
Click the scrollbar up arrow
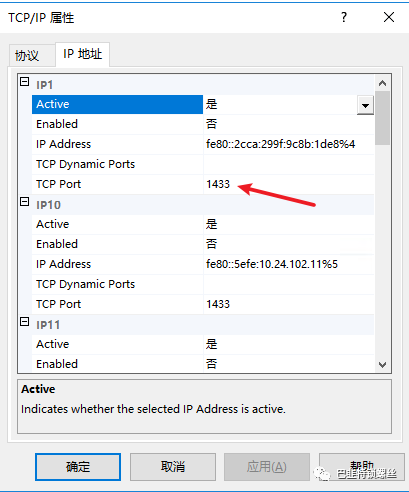click(x=383, y=83)
